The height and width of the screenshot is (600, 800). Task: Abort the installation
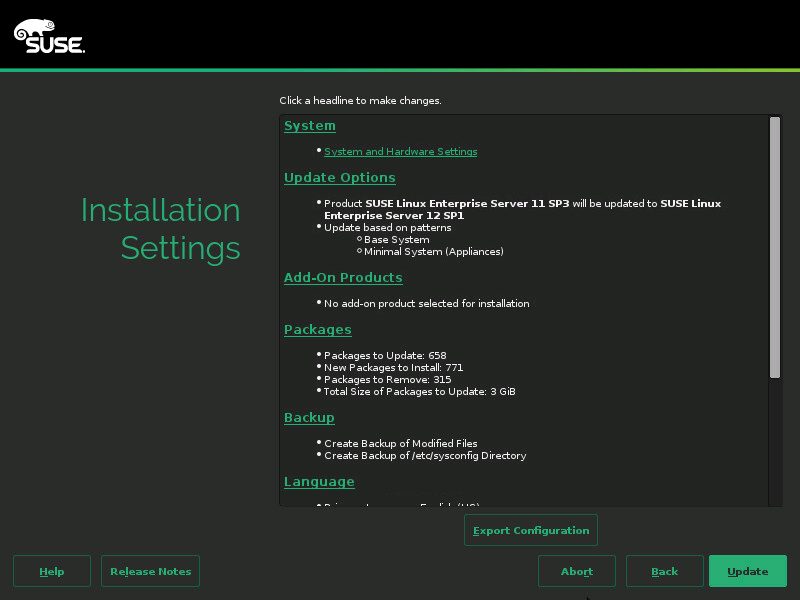point(577,571)
